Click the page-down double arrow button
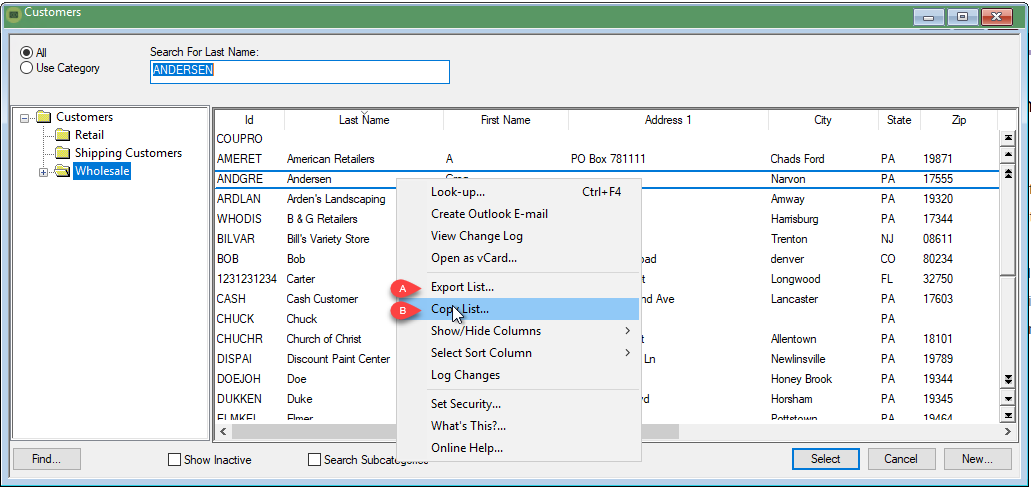This screenshot has height=488, width=1031. pos(1007,379)
